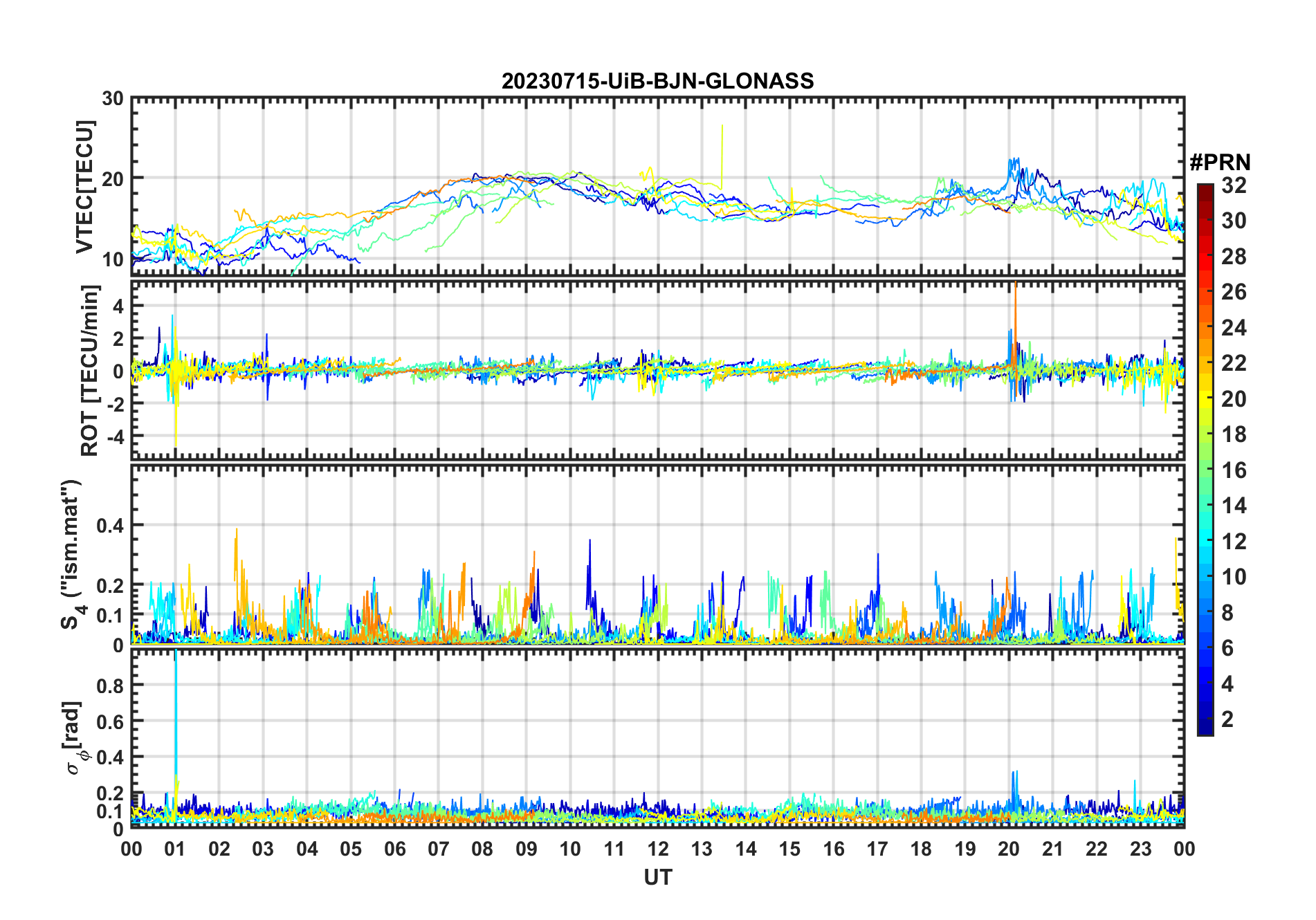Click the plot title 20230715-UiB-BJN-GLONASS

pos(657,82)
